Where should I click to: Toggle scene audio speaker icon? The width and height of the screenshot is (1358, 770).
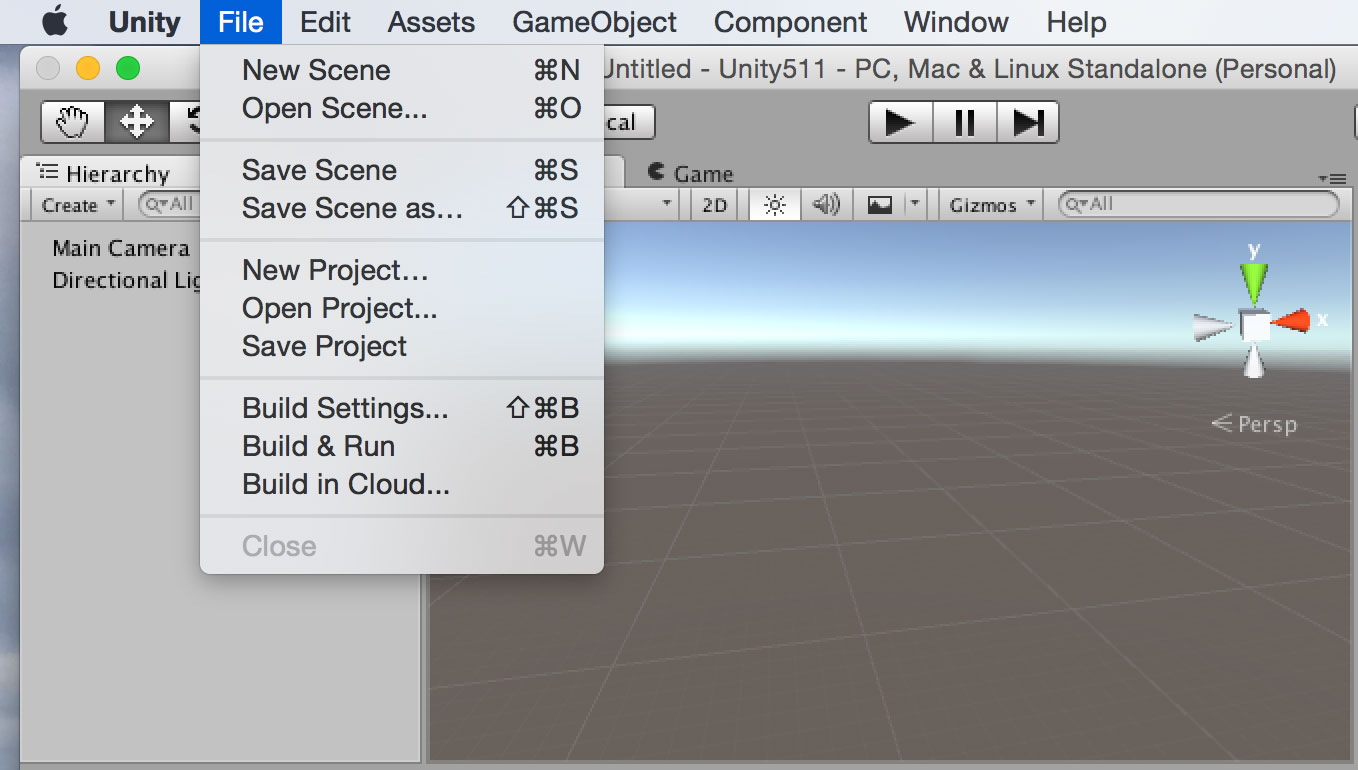(826, 205)
